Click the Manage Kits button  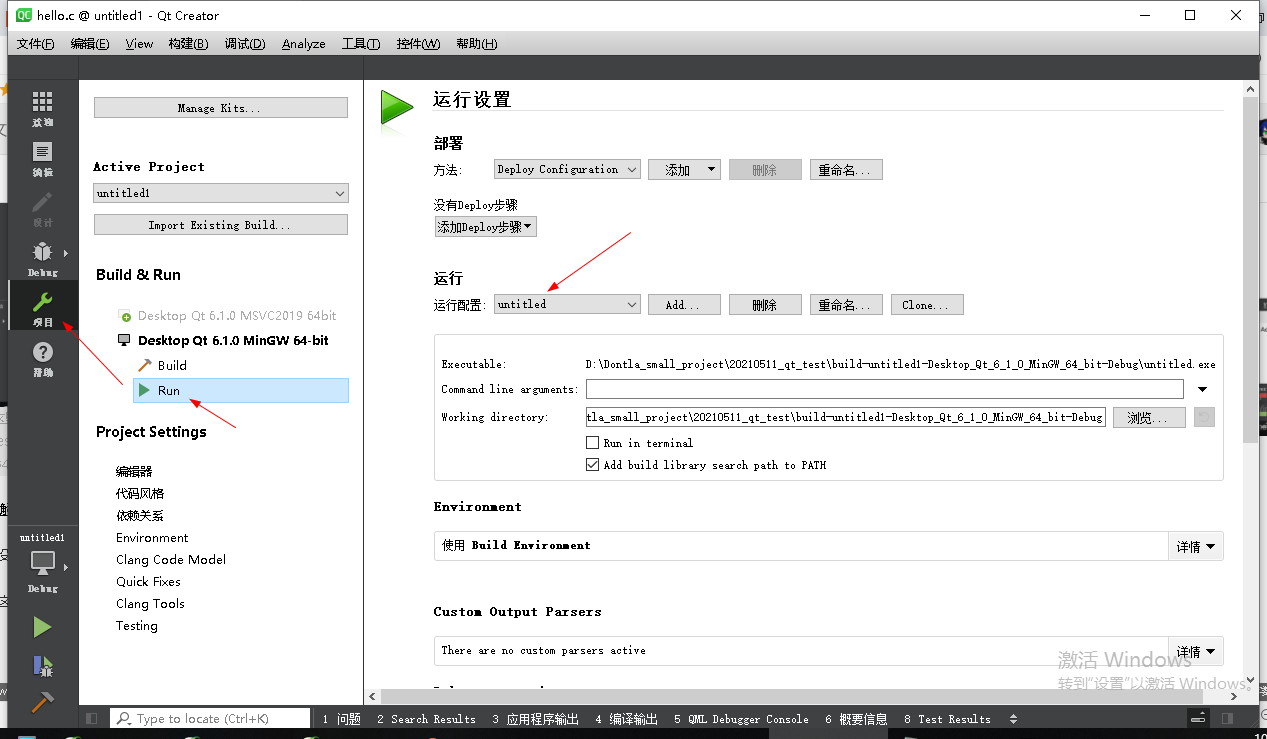[220, 106]
